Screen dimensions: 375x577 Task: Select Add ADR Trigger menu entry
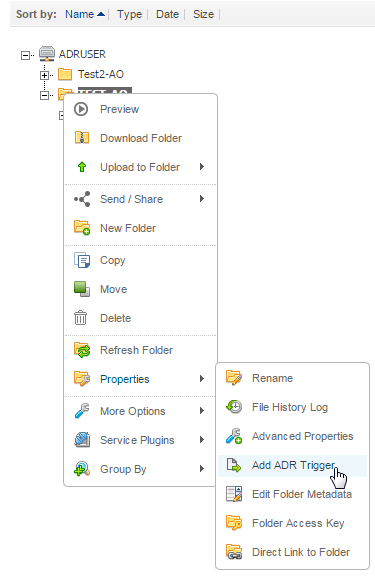(293, 466)
